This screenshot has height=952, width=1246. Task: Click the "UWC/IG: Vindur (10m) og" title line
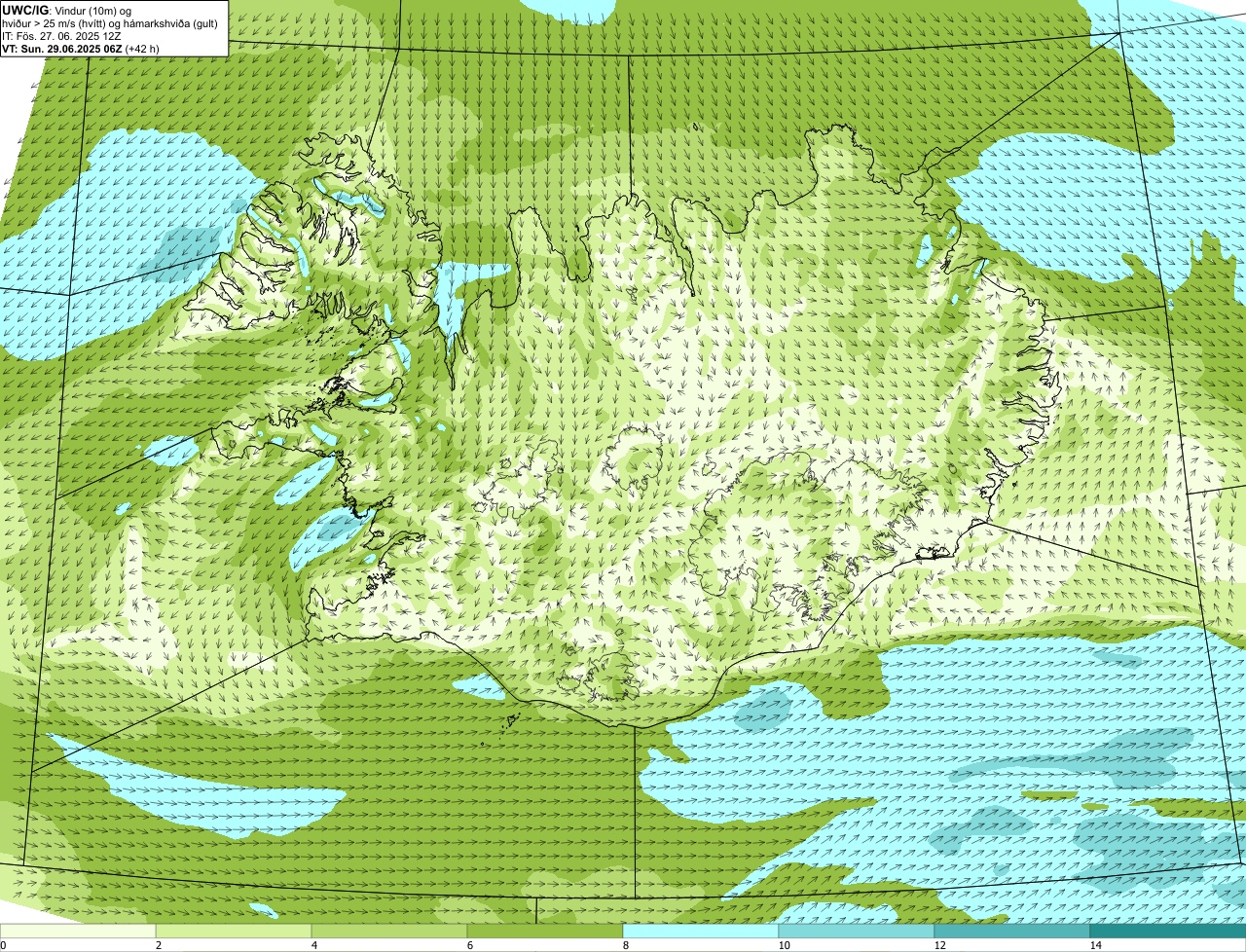(66, 11)
